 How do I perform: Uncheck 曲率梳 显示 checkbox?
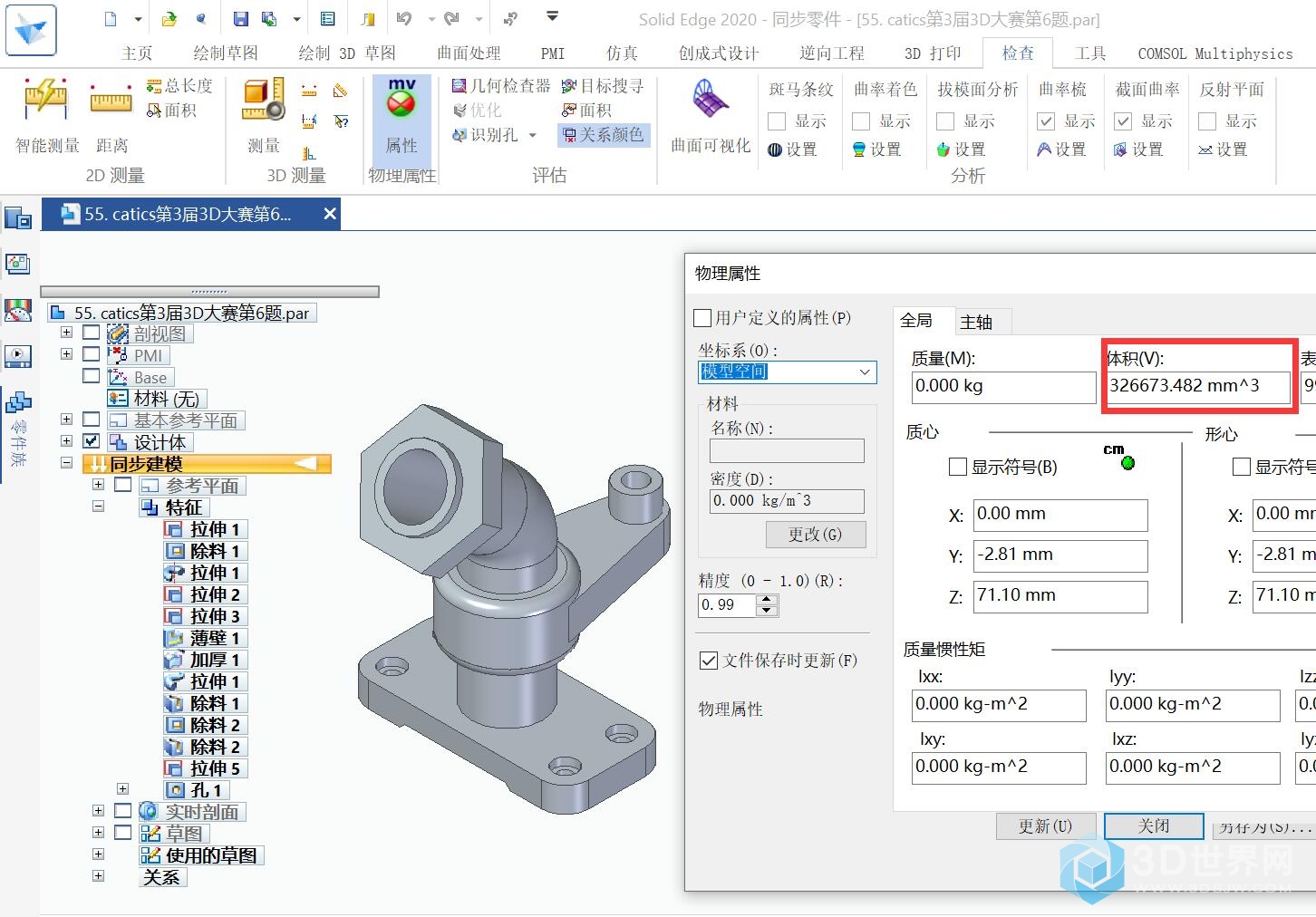tap(1046, 121)
